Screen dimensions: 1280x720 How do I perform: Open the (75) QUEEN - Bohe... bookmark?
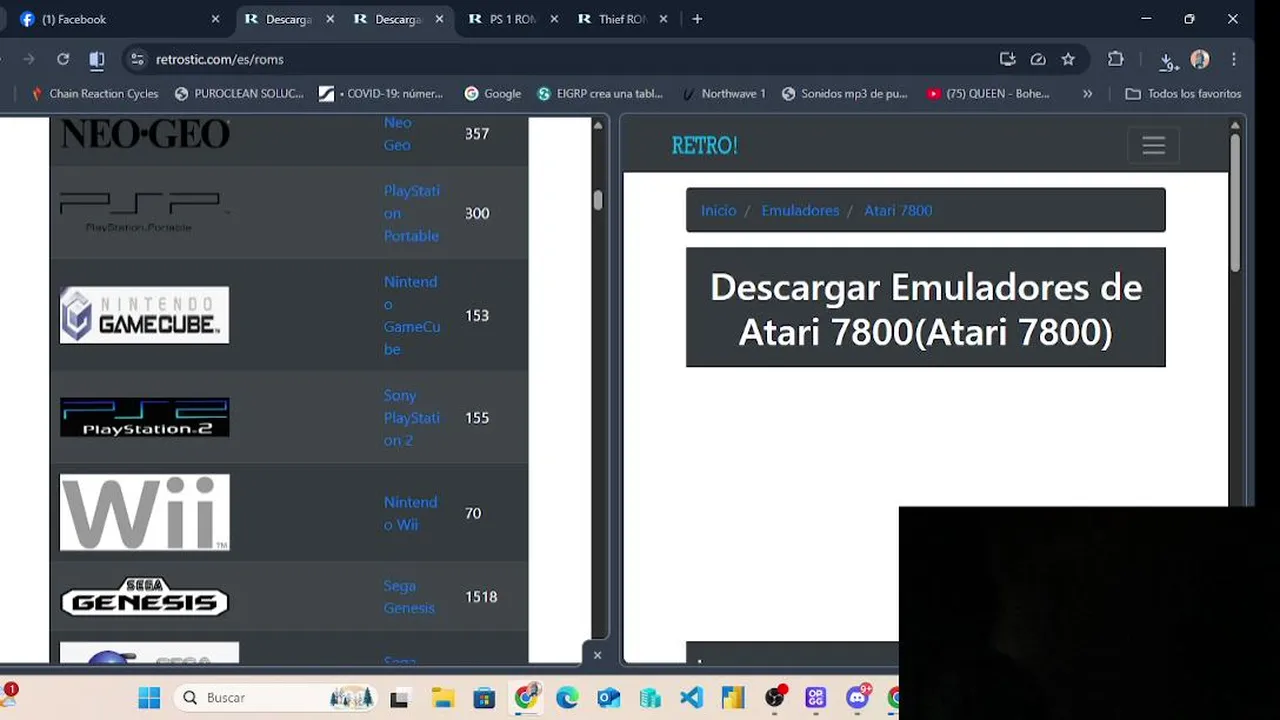989,94
